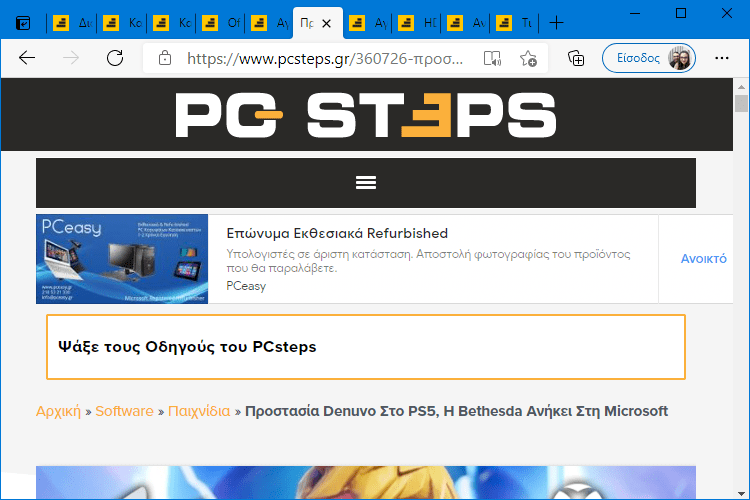The image size is (750, 500).
Task: Switch to the tab labeled Of
Action: pos(220,23)
